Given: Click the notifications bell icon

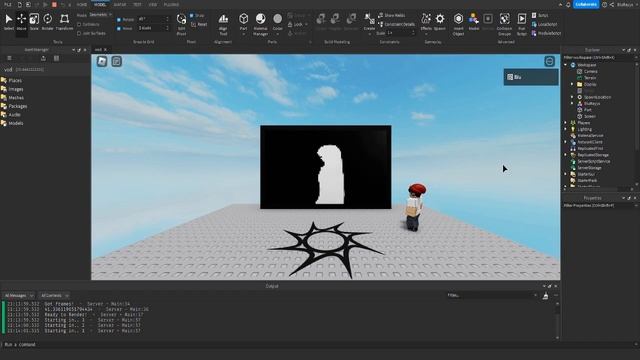Looking at the screenshot, I should (x=568, y=4).
